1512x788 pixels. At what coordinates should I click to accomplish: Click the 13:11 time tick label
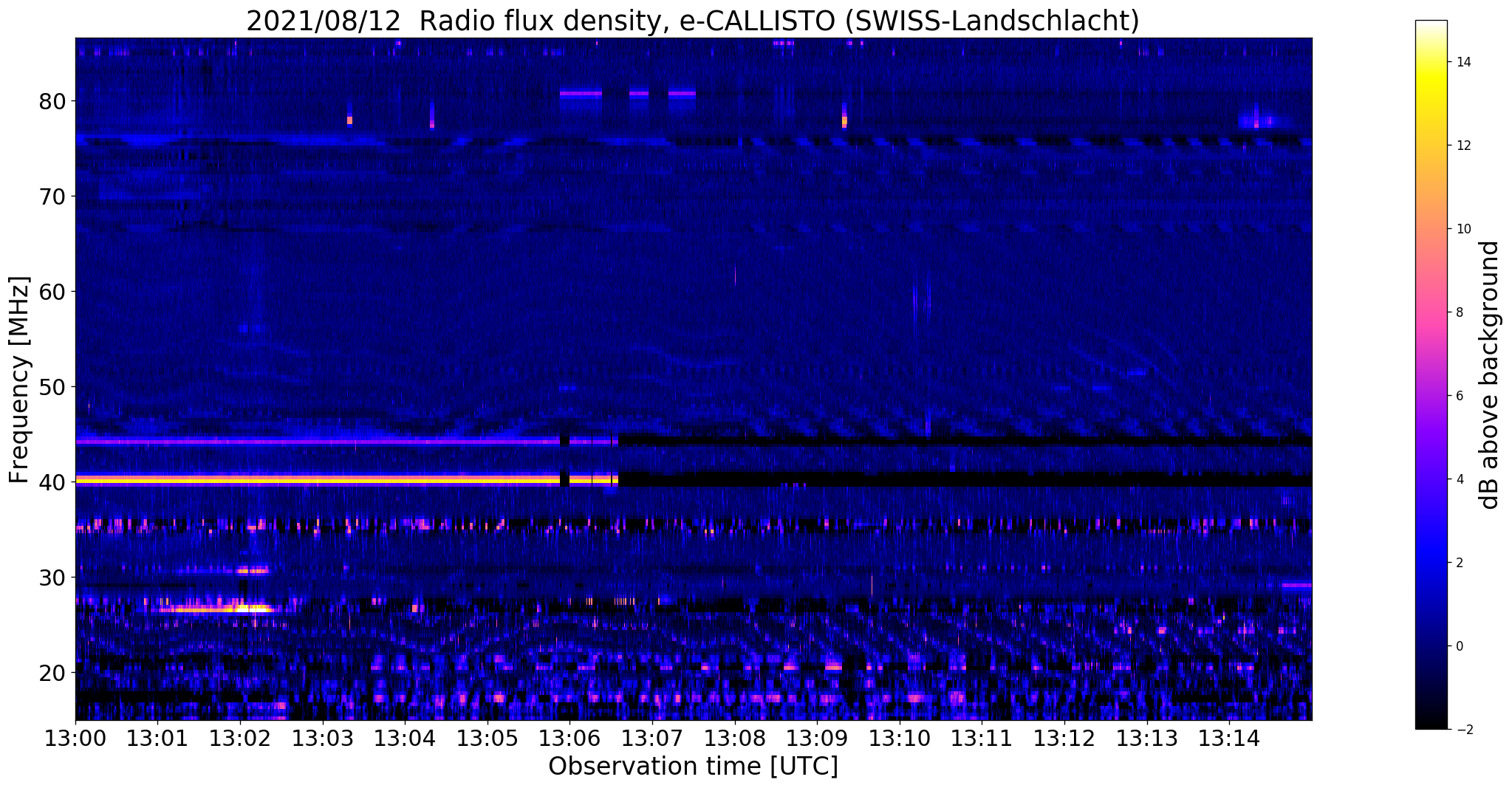point(982,739)
